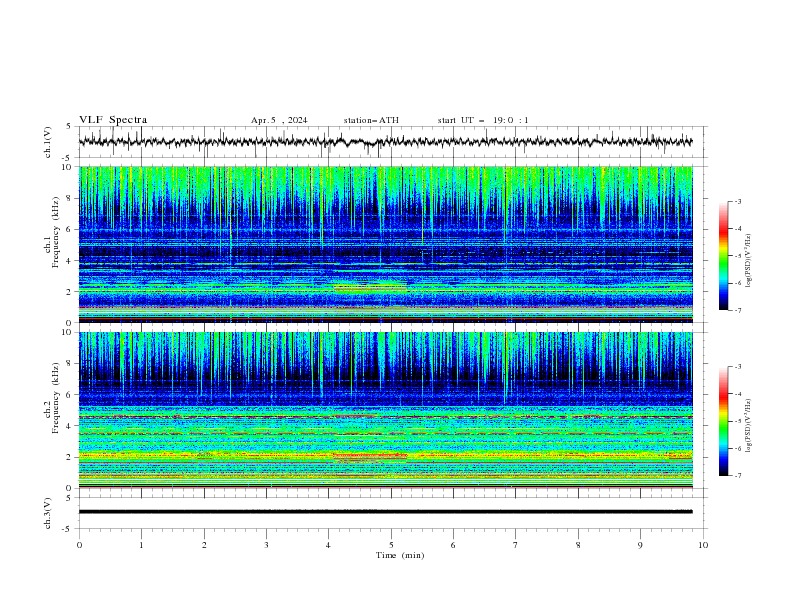Select the date 'Apr. 5, 2024'

279,120
